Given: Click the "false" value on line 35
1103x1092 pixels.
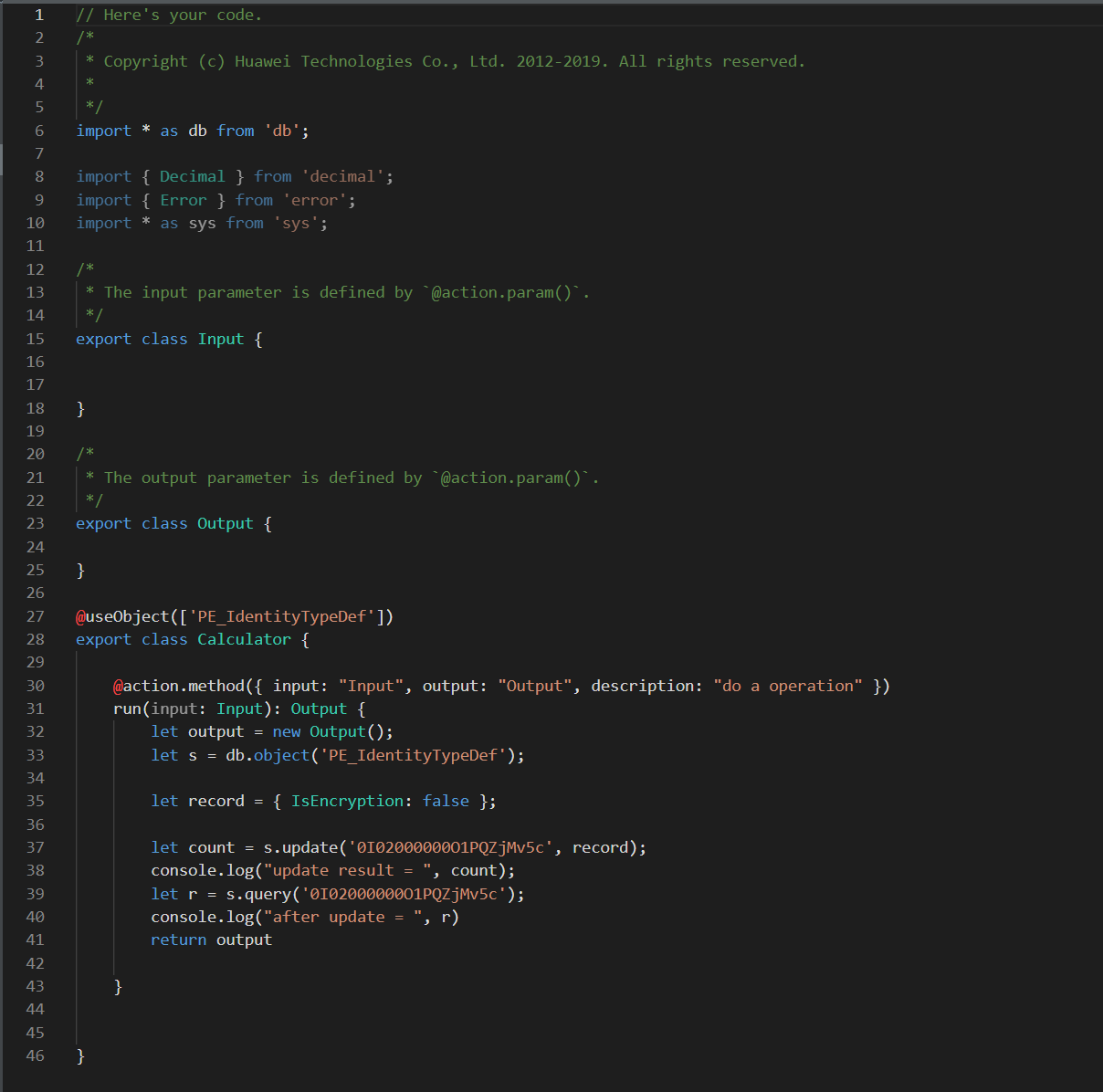Looking at the screenshot, I should click(446, 801).
